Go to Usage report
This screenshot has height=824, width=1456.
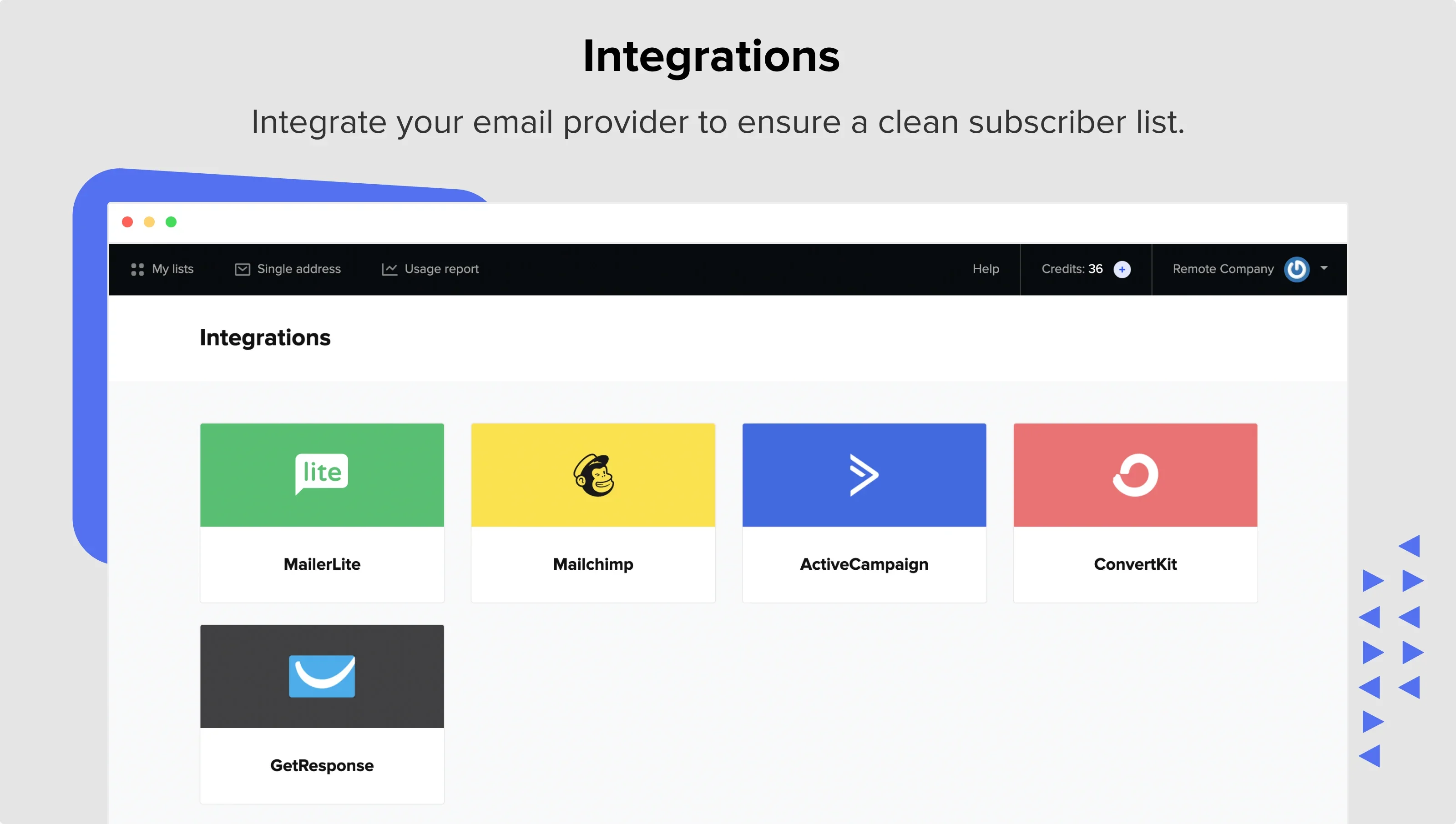coord(441,269)
